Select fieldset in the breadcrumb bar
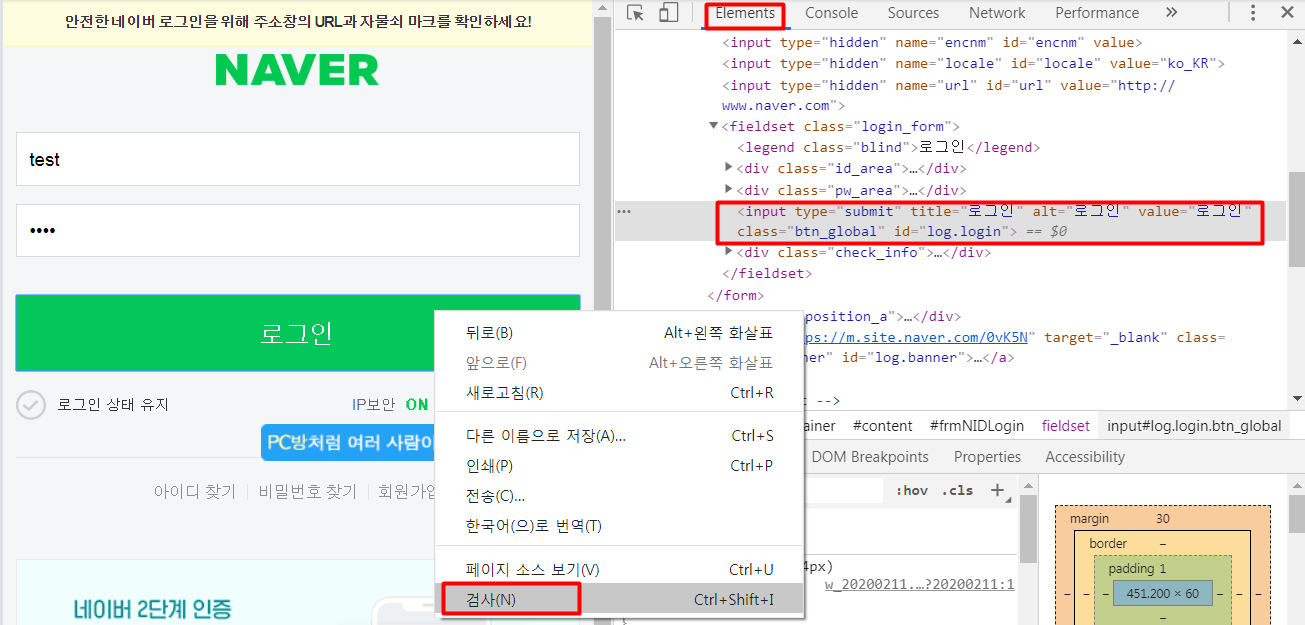The height and width of the screenshot is (625, 1305). coord(1066,426)
